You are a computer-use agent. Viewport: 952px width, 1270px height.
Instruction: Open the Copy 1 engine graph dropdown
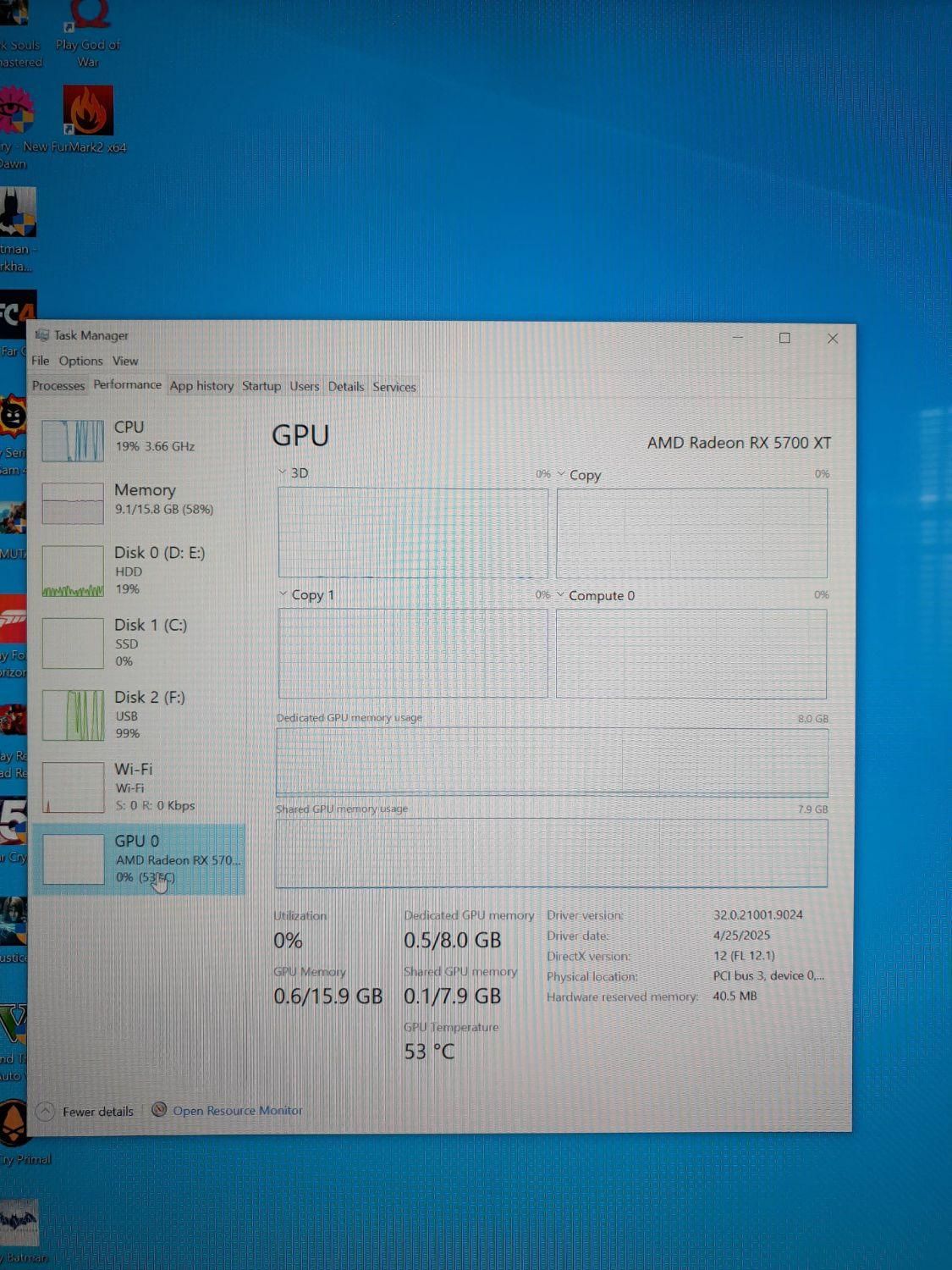[283, 594]
